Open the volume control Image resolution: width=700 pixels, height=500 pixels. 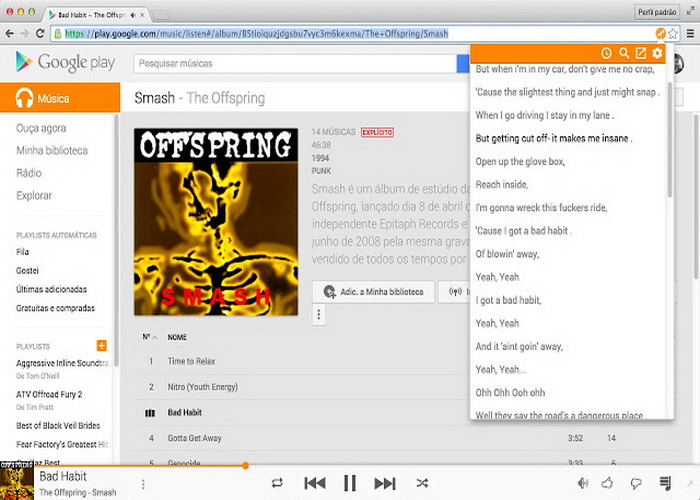click(x=583, y=483)
